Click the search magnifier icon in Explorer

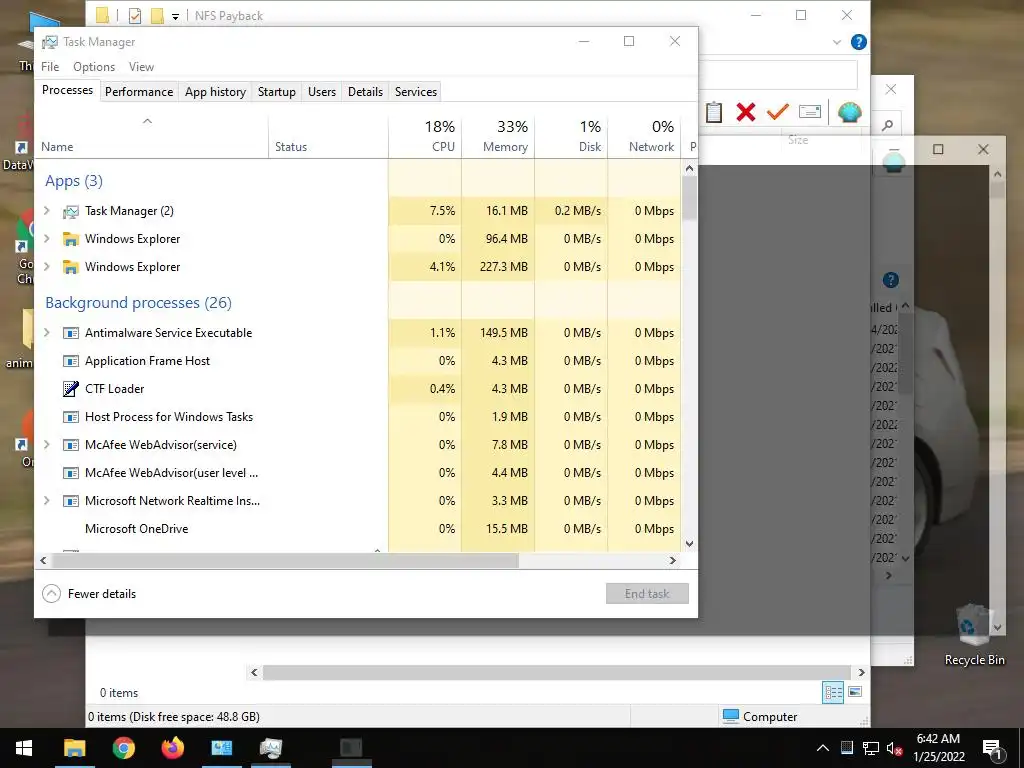(x=888, y=125)
